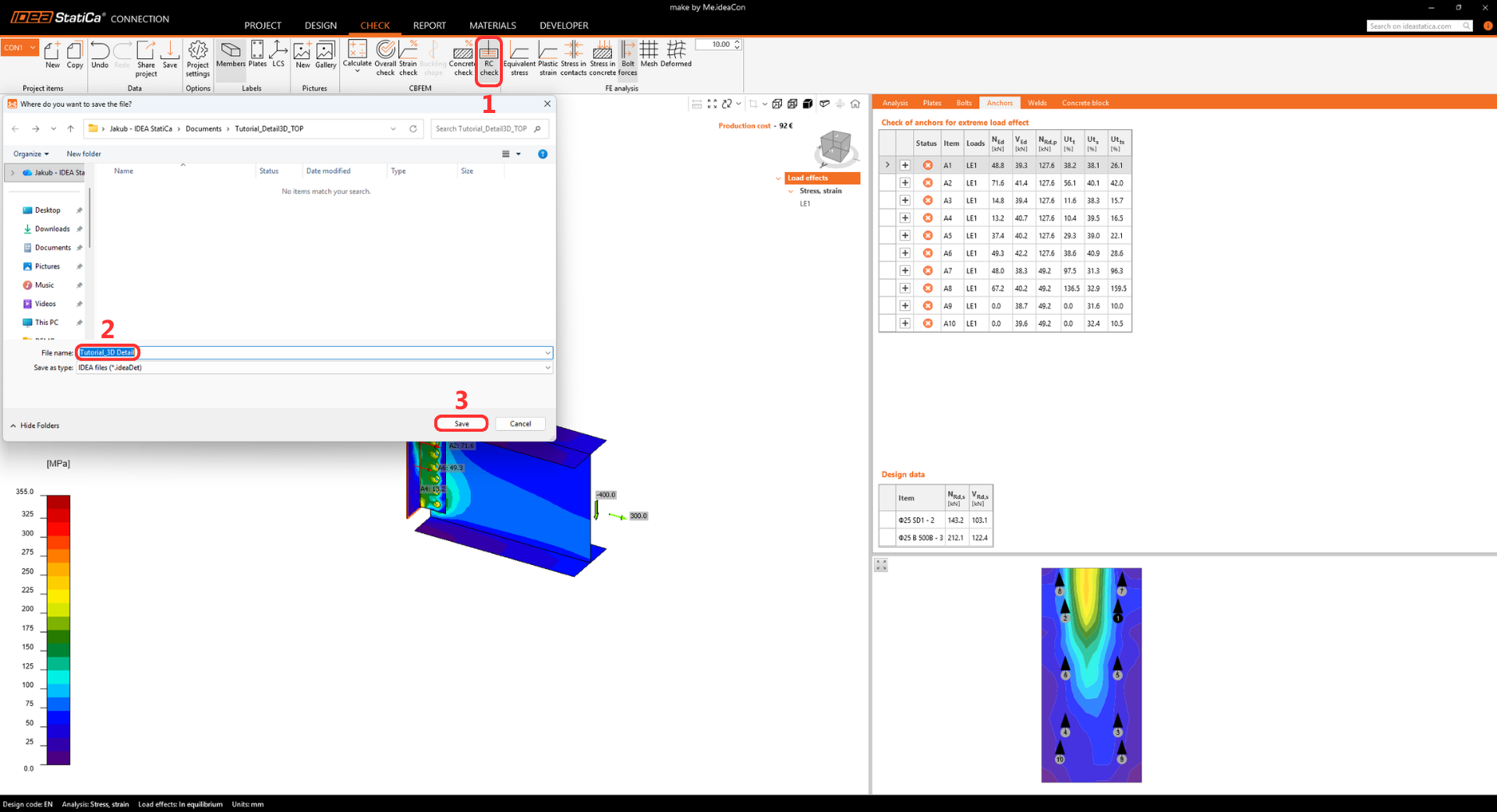The width and height of the screenshot is (1497, 812).
Task: Toggle LCS labels
Action: [278, 55]
